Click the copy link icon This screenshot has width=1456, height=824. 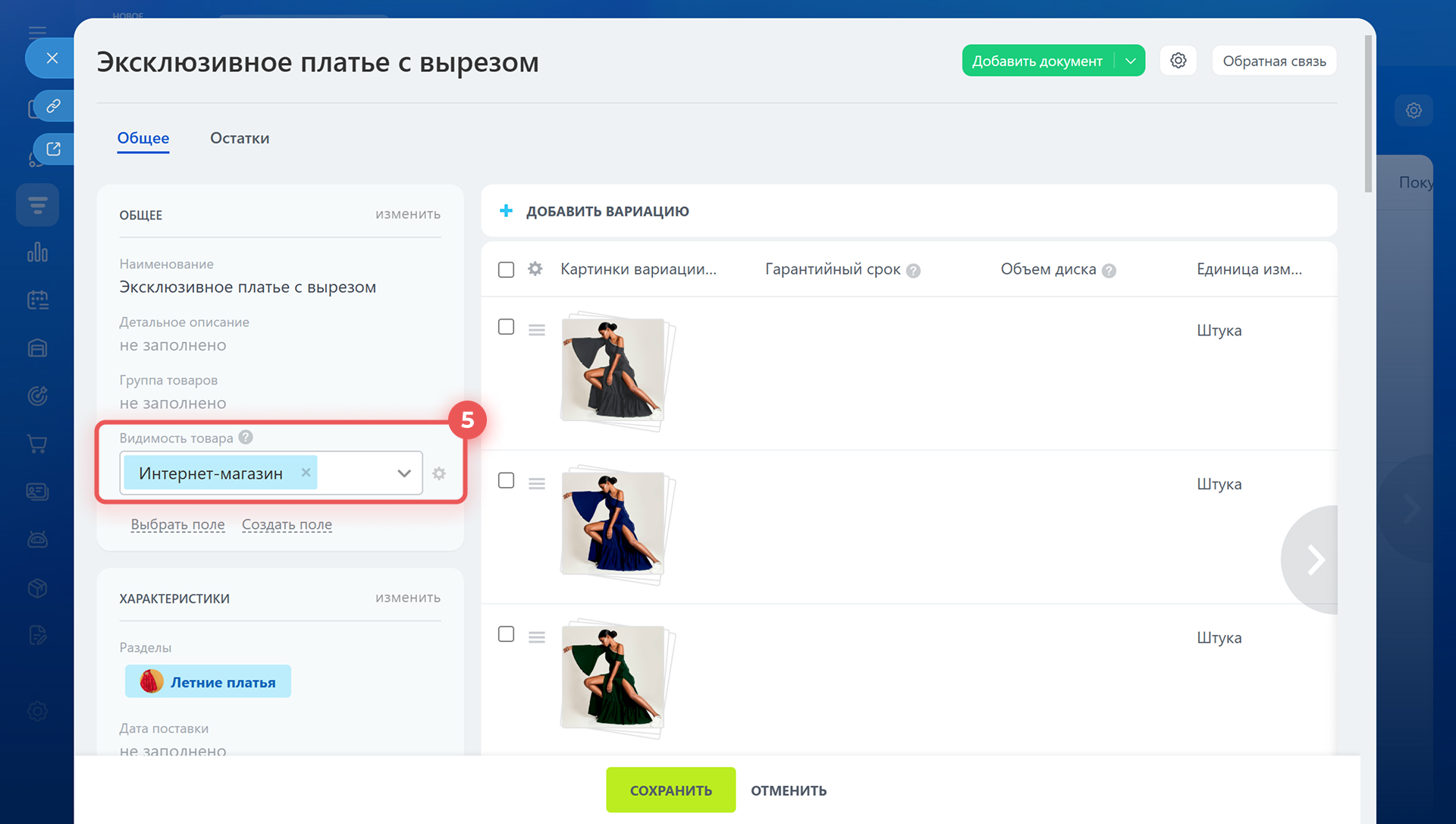click(53, 106)
